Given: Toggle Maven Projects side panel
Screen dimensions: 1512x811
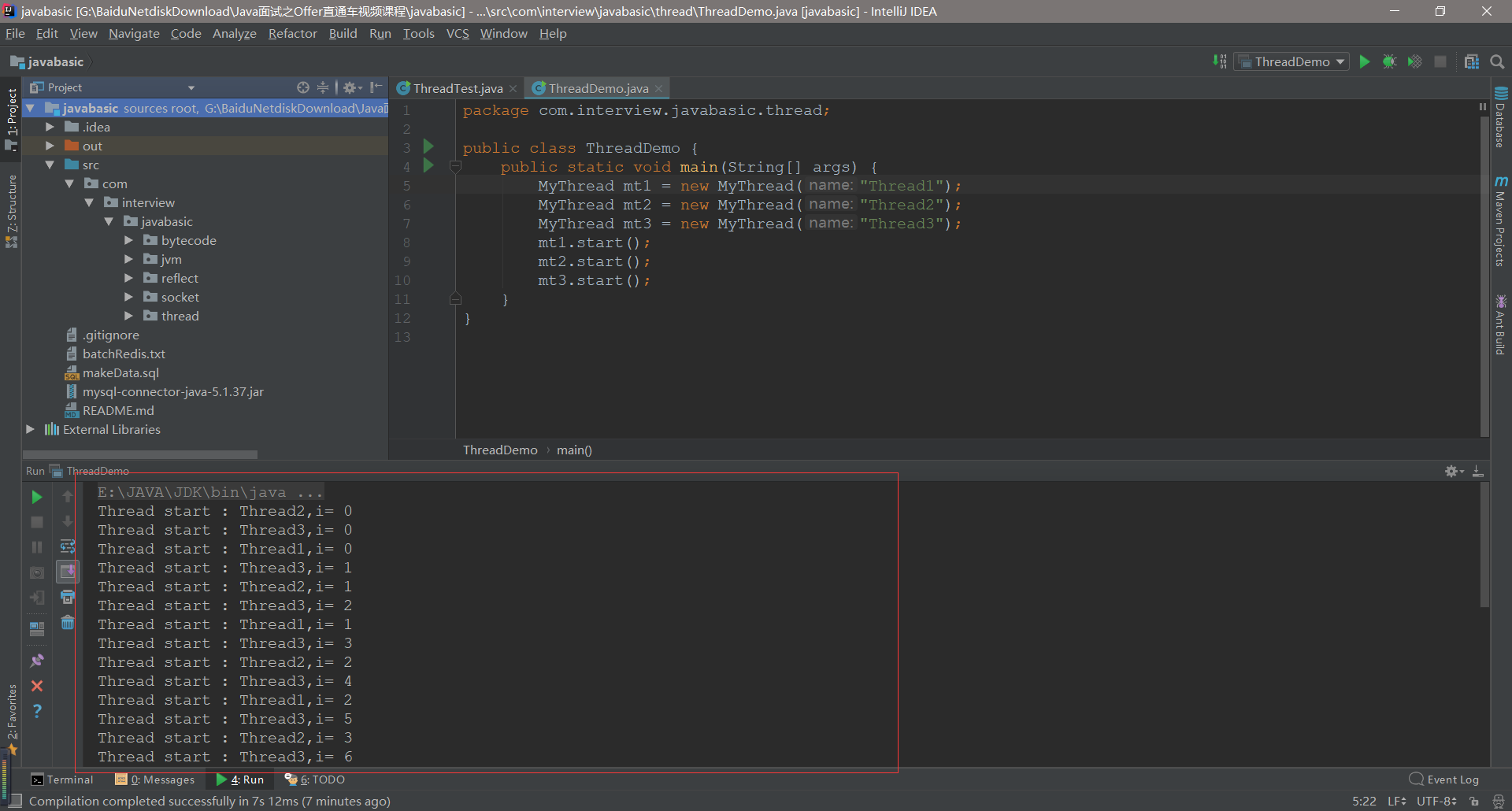Looking at the screenshot, I should tap(1501, 220).
